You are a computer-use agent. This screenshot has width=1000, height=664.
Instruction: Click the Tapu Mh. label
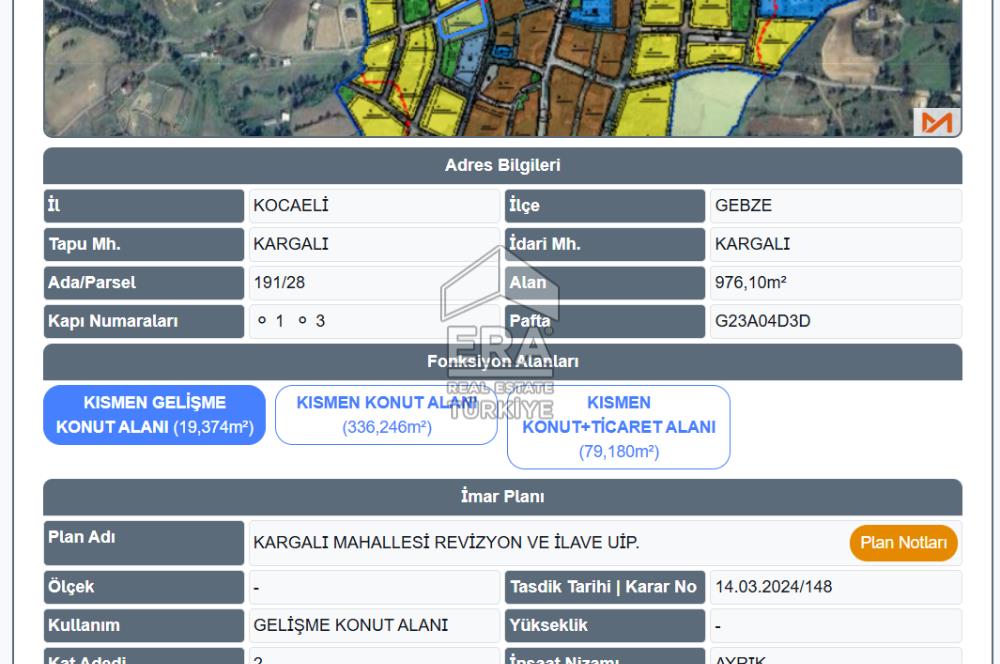(x=143, y=244)
